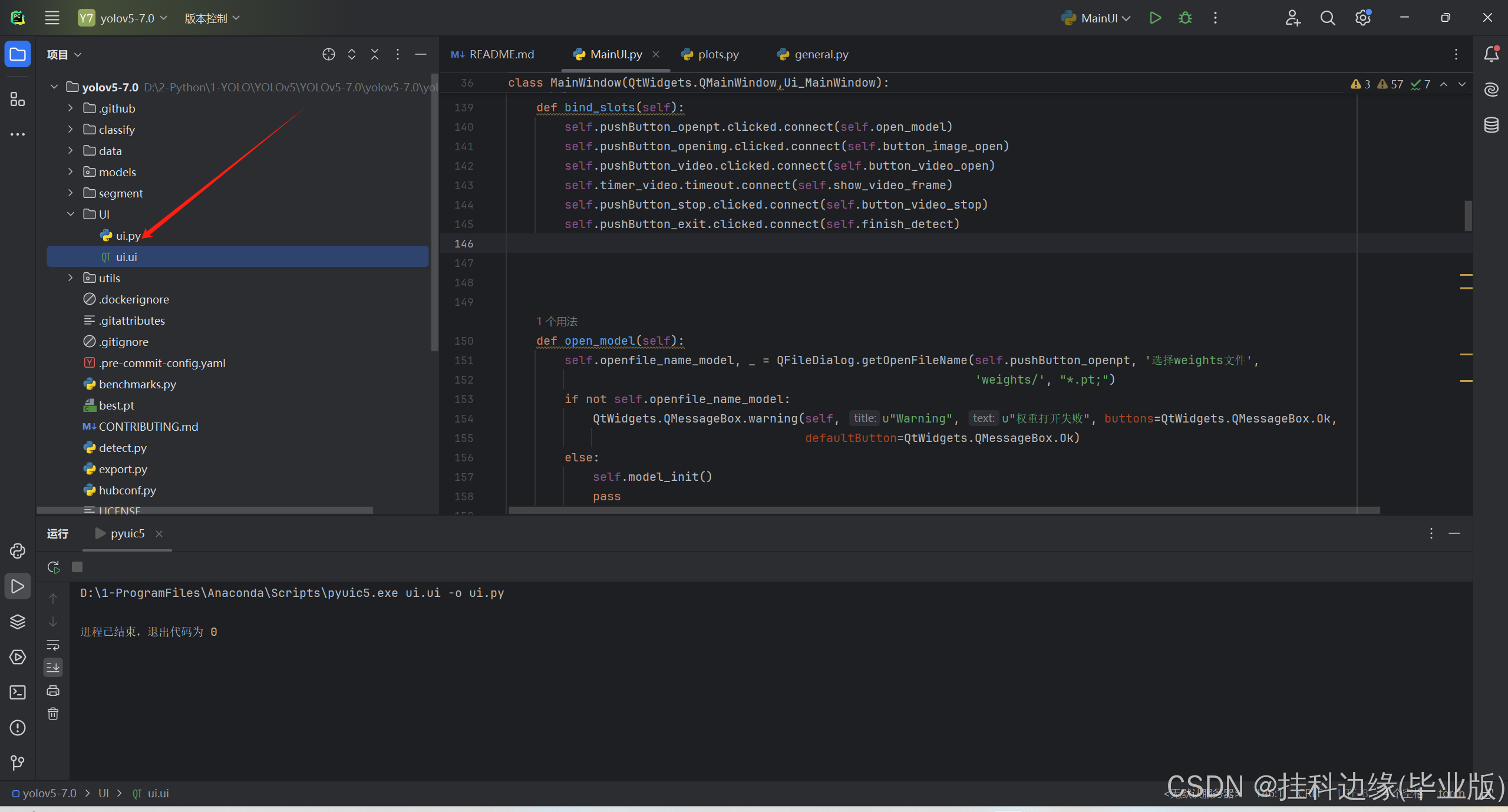Open the Structure tool window icon
This screenshot has width=1508, height=812.
[18, 99]
